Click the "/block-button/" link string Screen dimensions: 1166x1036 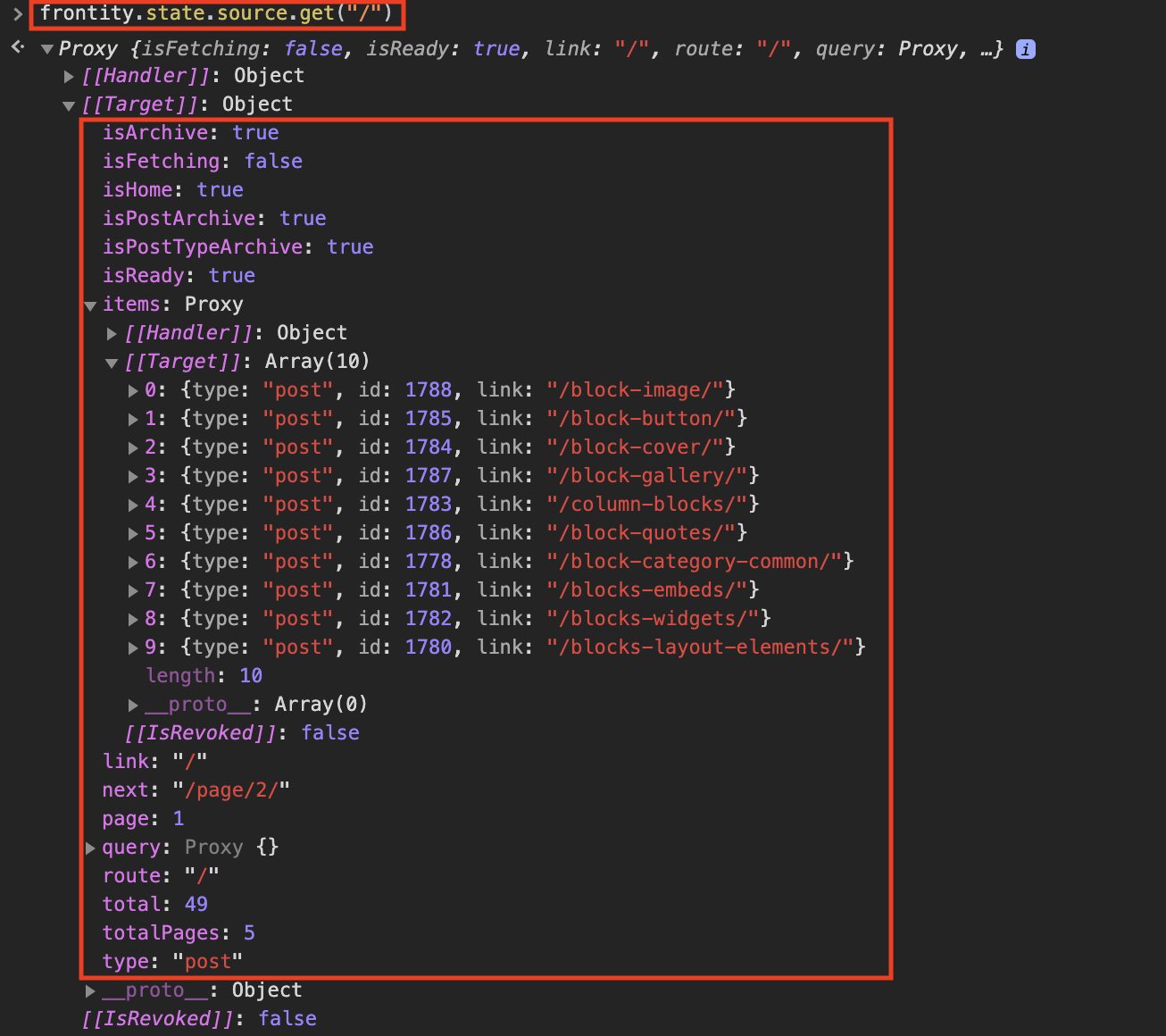[641, 418]
